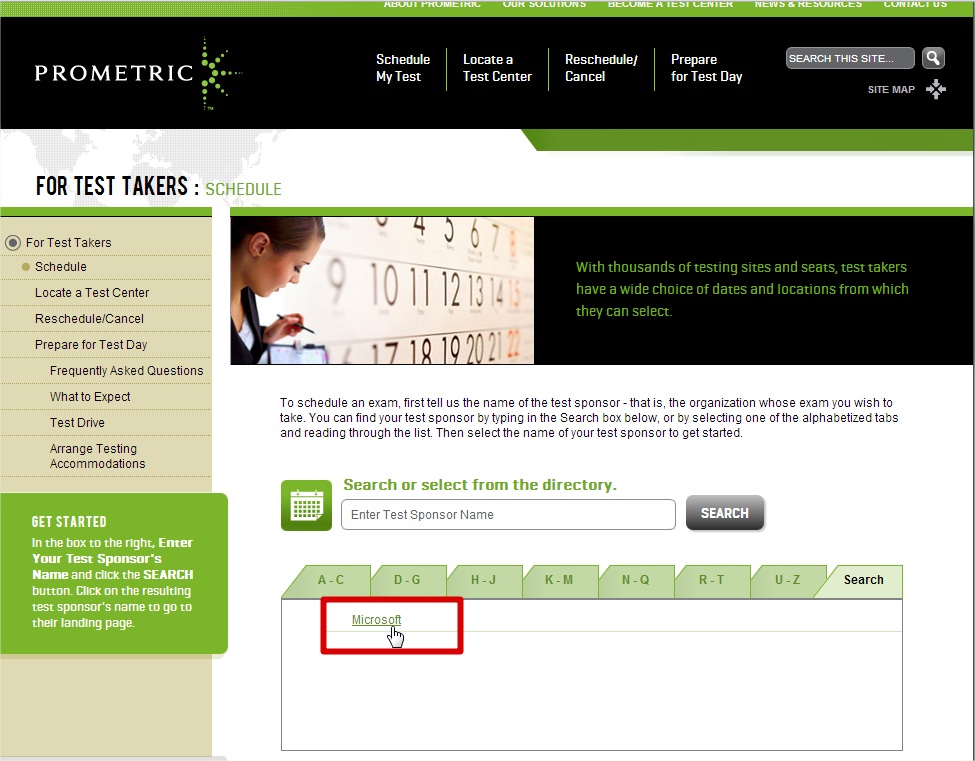Open the A - C directory tab

click(x=331, y=580)
